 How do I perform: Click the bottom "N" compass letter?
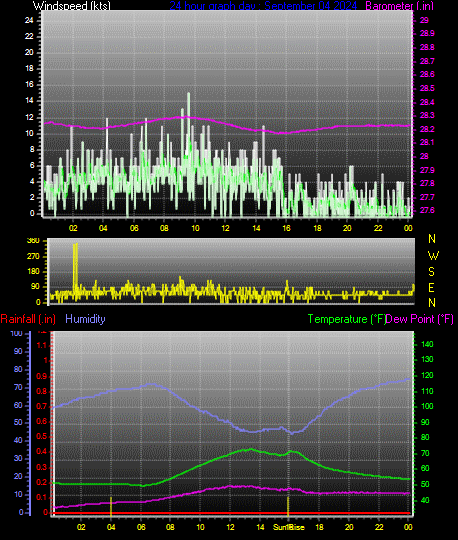pos(432,303)
